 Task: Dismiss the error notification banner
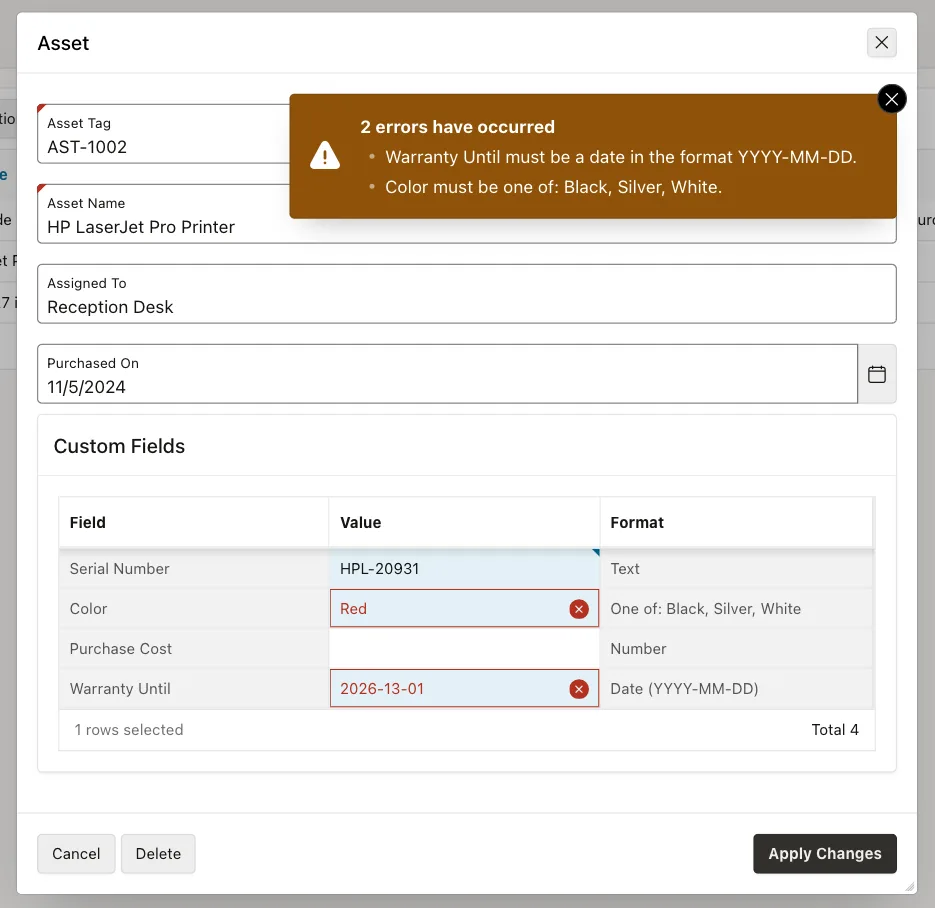(891, 99)
